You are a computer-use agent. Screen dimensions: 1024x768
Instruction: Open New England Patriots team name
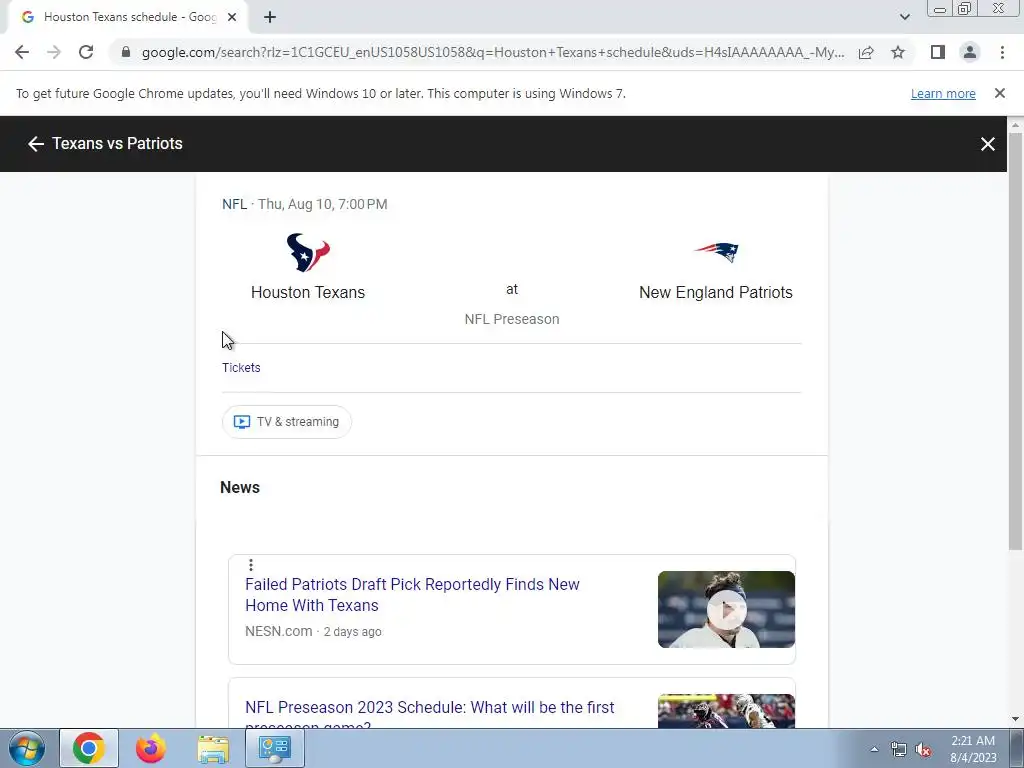(x=716, y=293)
